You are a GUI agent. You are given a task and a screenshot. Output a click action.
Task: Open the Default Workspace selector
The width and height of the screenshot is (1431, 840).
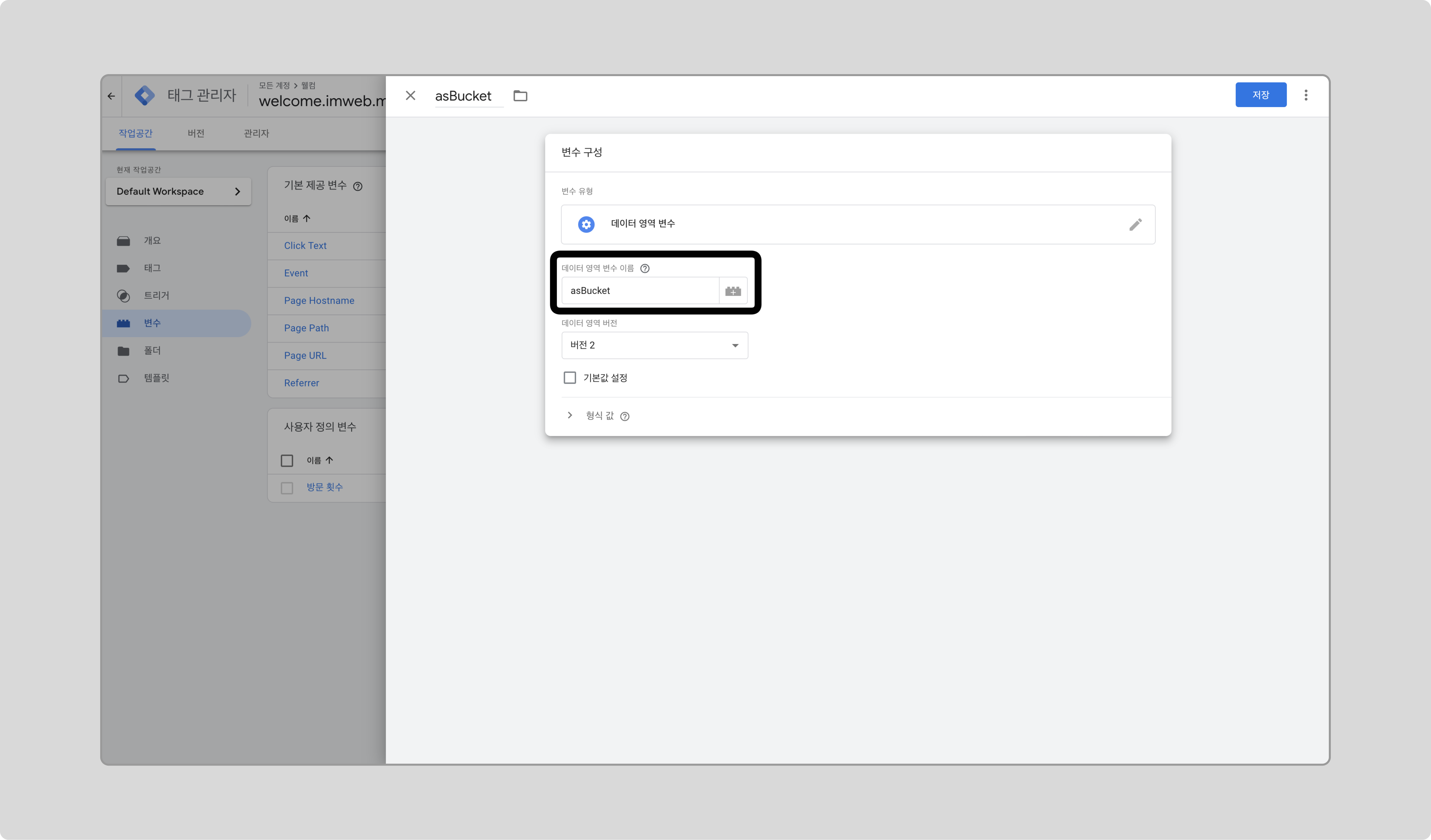coord(178,191)
